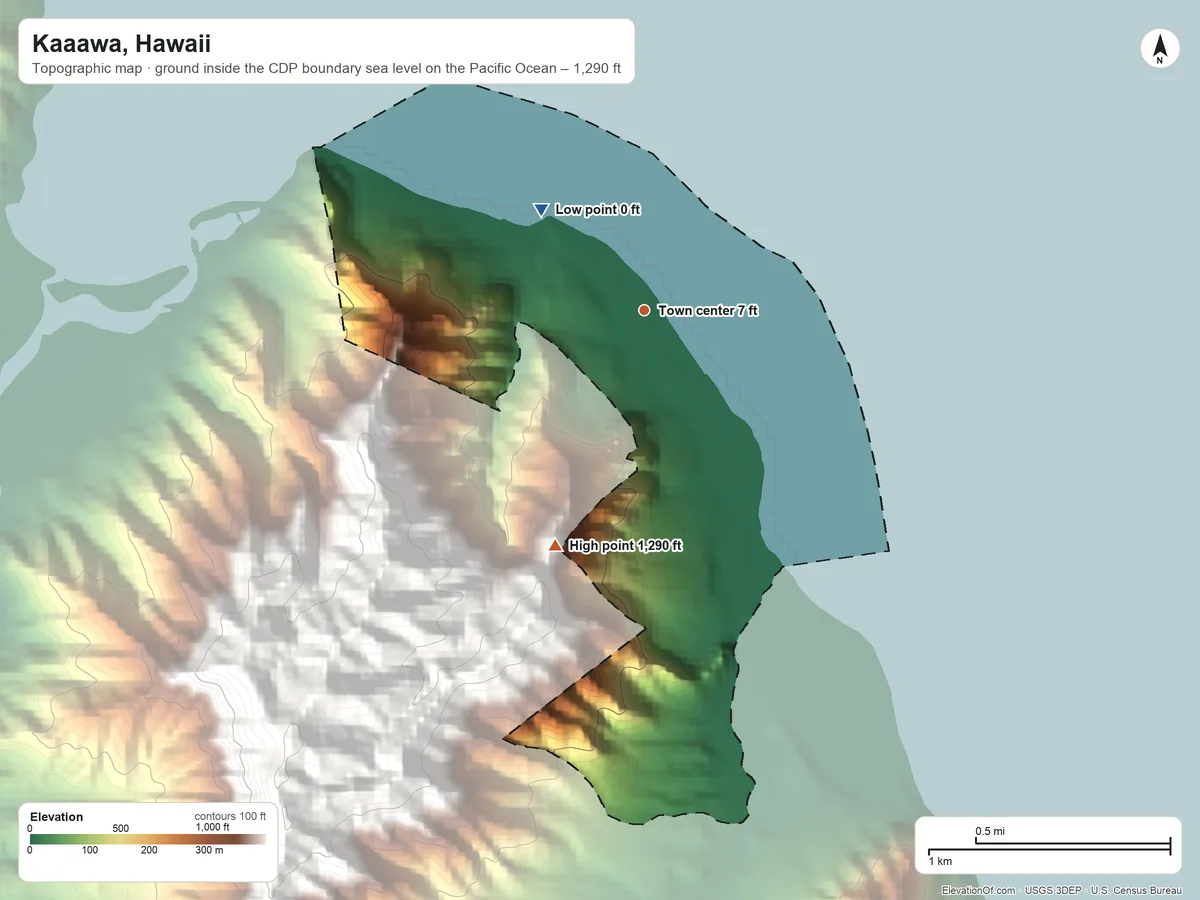Click the elevation color gradient bar
The image size is (1200, 900).
[148, 840]
